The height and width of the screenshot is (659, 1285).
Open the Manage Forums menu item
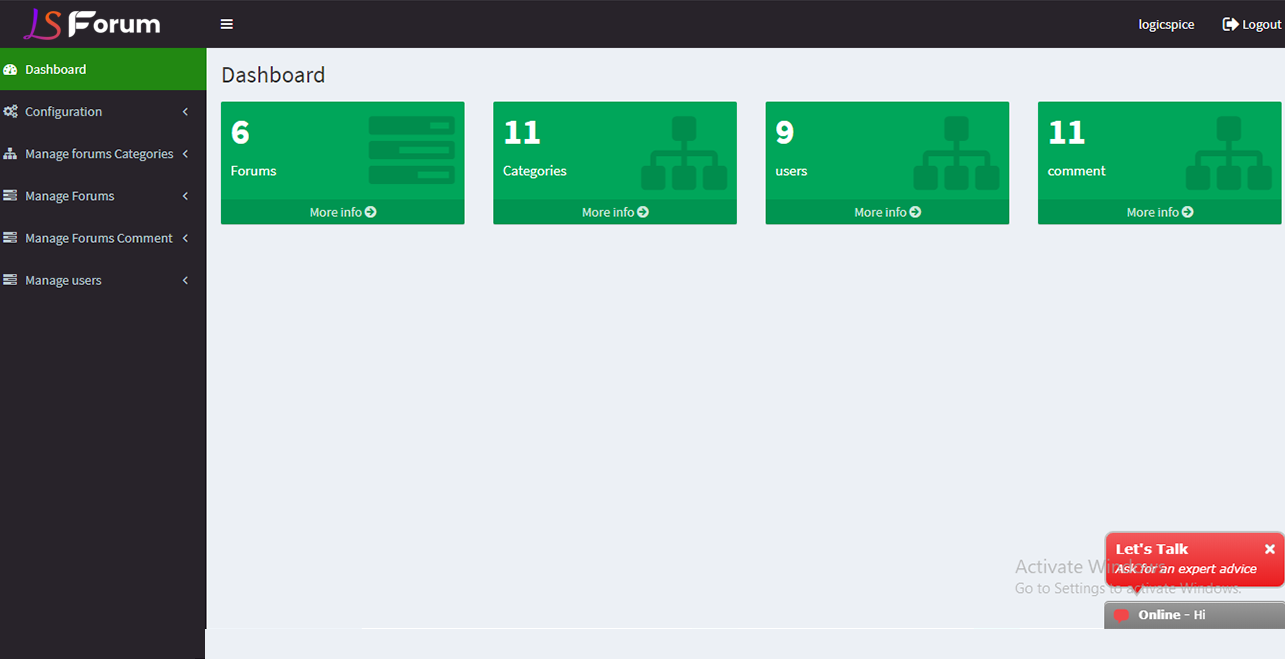click(x=103, y=195)
